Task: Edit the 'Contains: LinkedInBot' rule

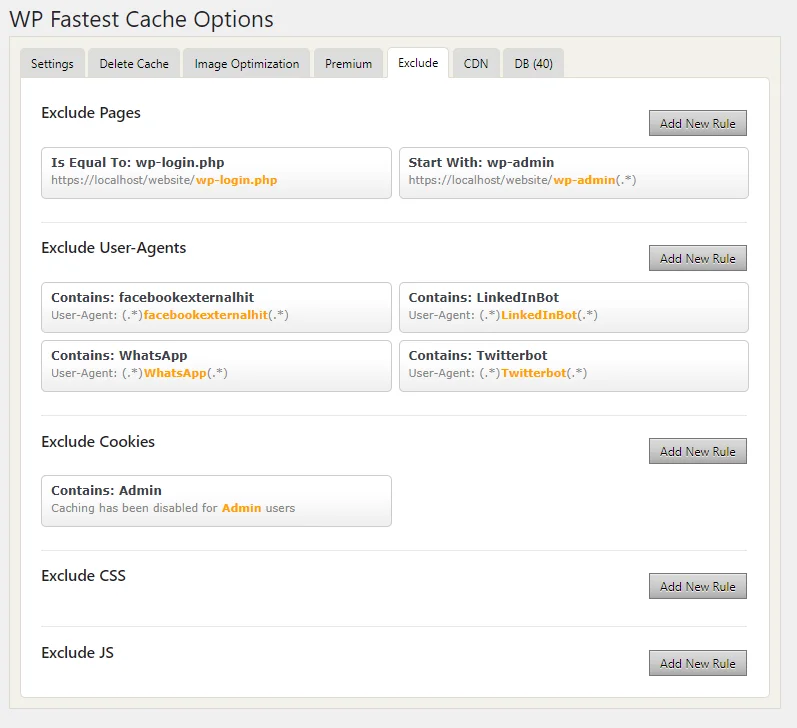Action: 574,308
